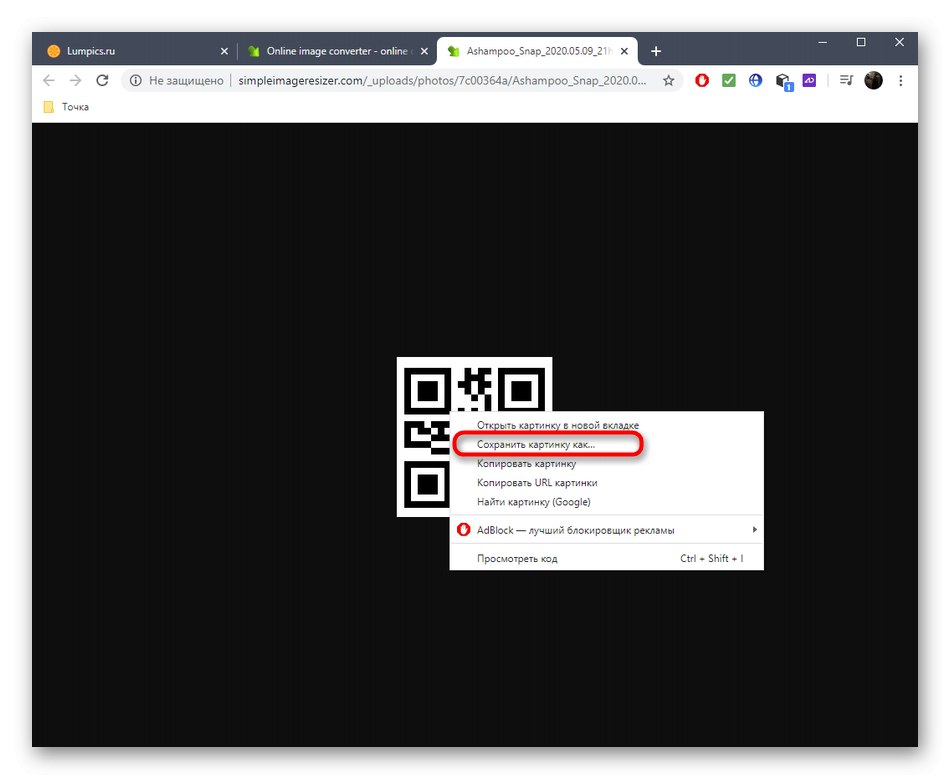The width and height of the screenshot is (950, 779).
Task: Open Chrome three-dot menu
Action: [901, 81]
